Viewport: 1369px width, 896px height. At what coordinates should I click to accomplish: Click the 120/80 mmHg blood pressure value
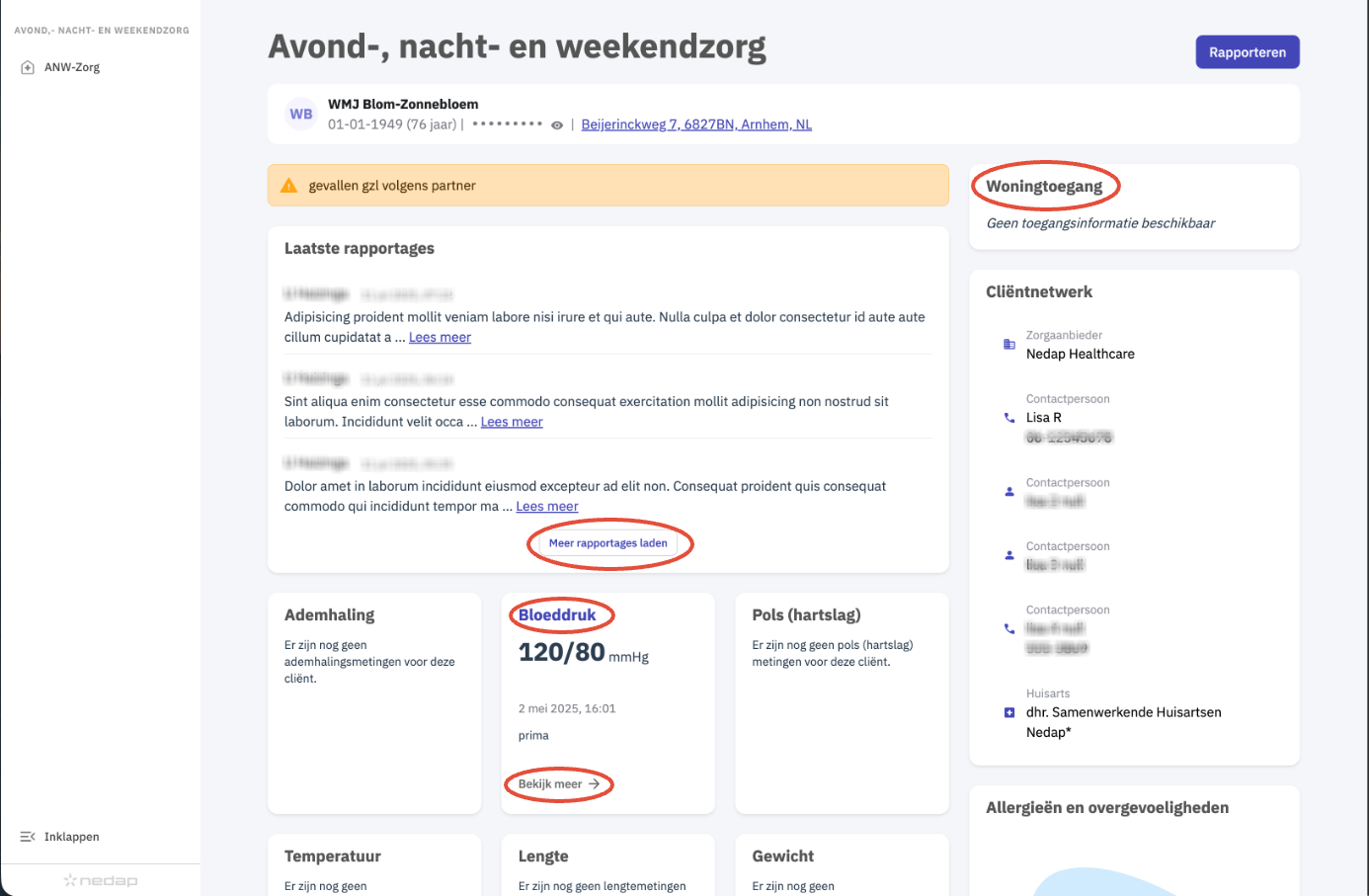584,653
